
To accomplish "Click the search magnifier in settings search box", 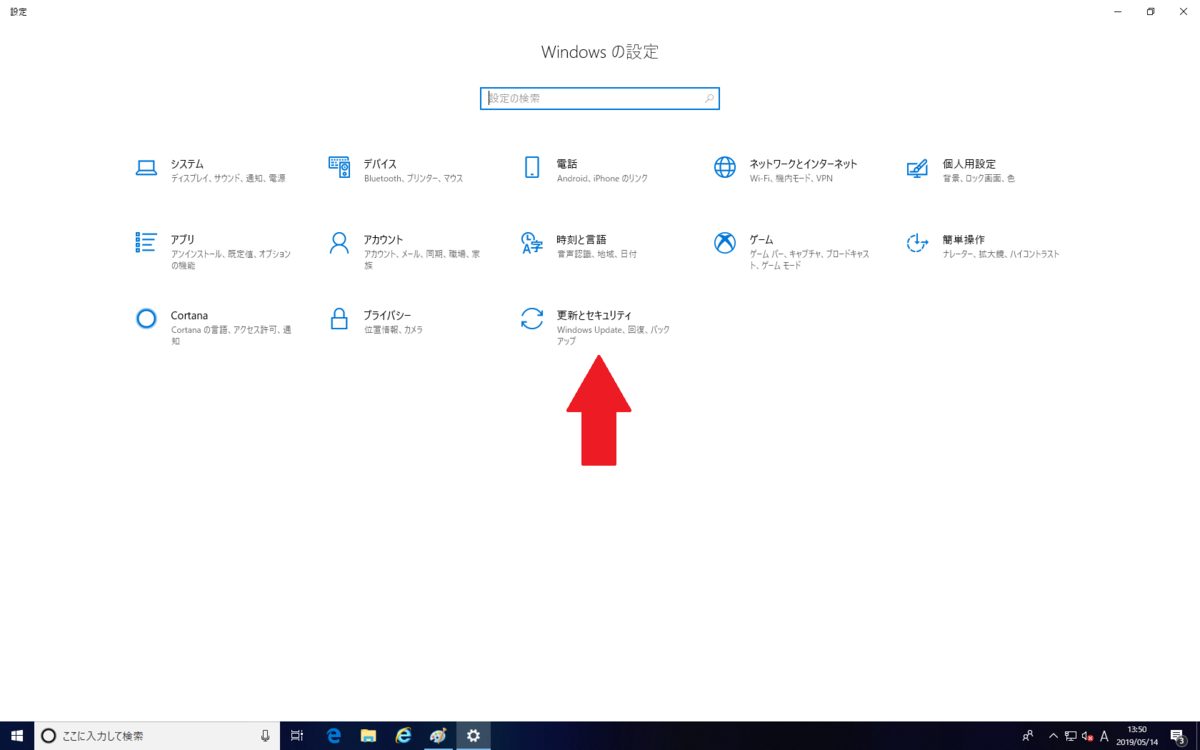I will [x=709, y=99].
